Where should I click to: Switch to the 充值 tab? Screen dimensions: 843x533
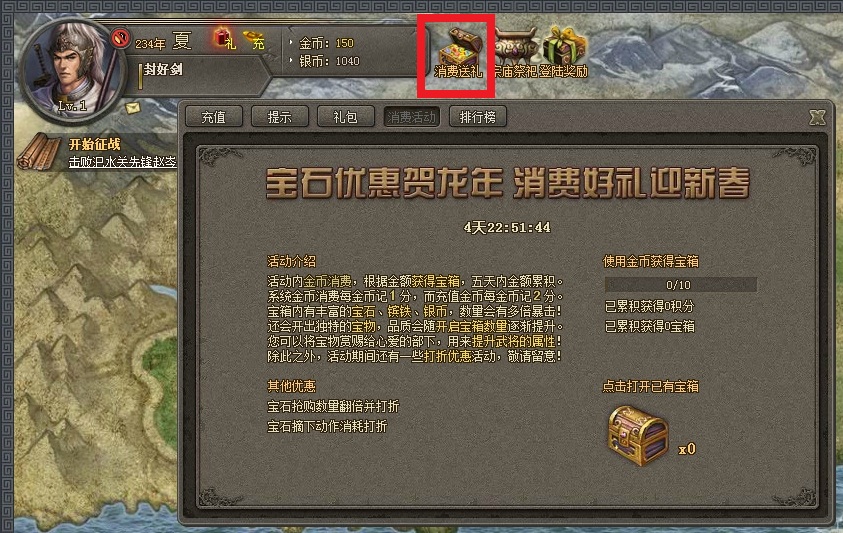coord(214,117)
